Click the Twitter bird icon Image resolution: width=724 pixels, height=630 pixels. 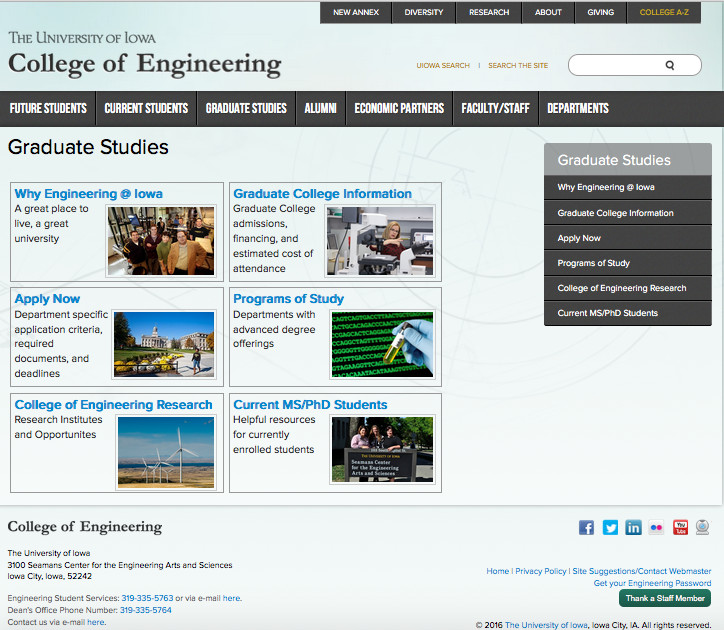click(x=610, y=527)
